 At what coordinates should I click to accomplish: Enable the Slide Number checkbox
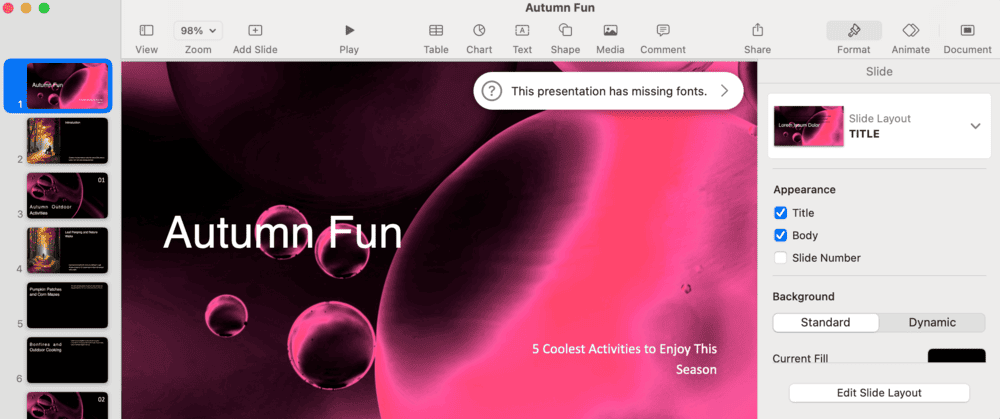coord(781,258)
